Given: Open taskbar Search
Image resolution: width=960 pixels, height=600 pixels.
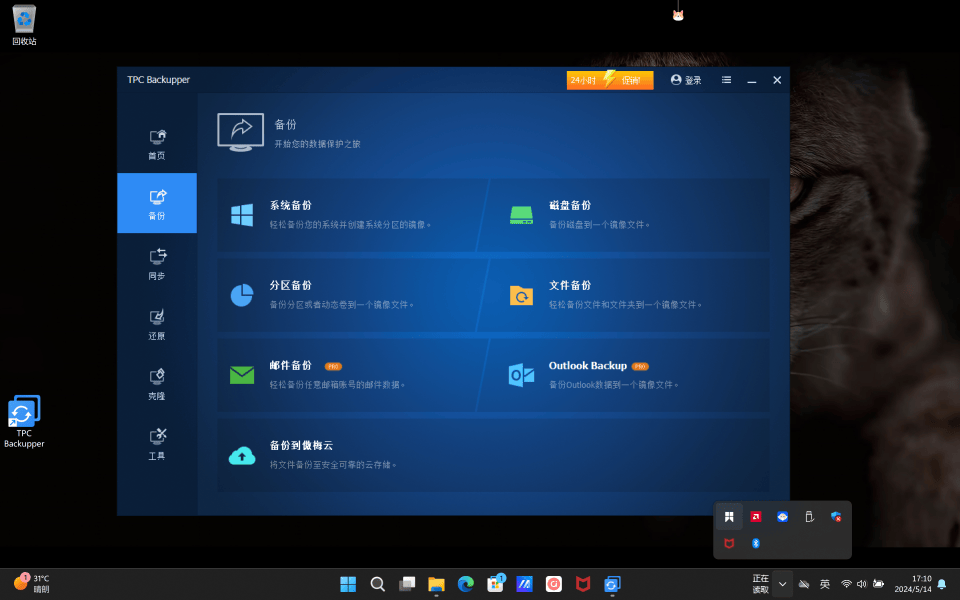Looking at the screenshot, I should [x=378, y=584].
